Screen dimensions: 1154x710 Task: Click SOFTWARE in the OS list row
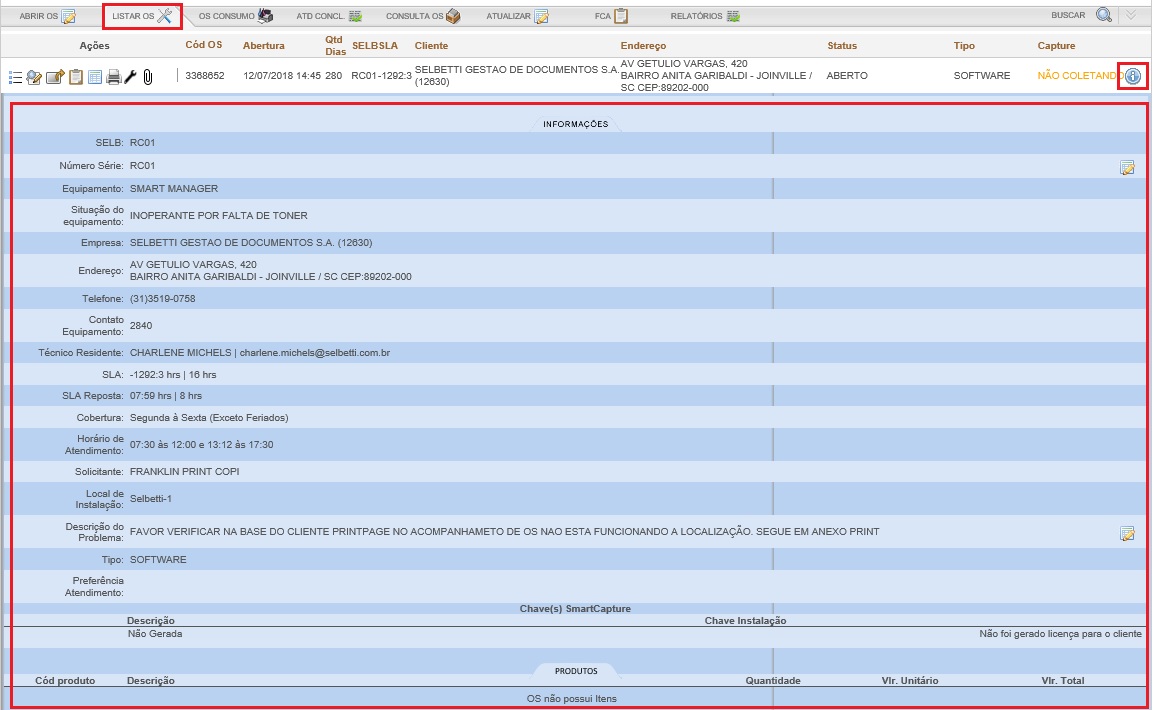point(982,76)
